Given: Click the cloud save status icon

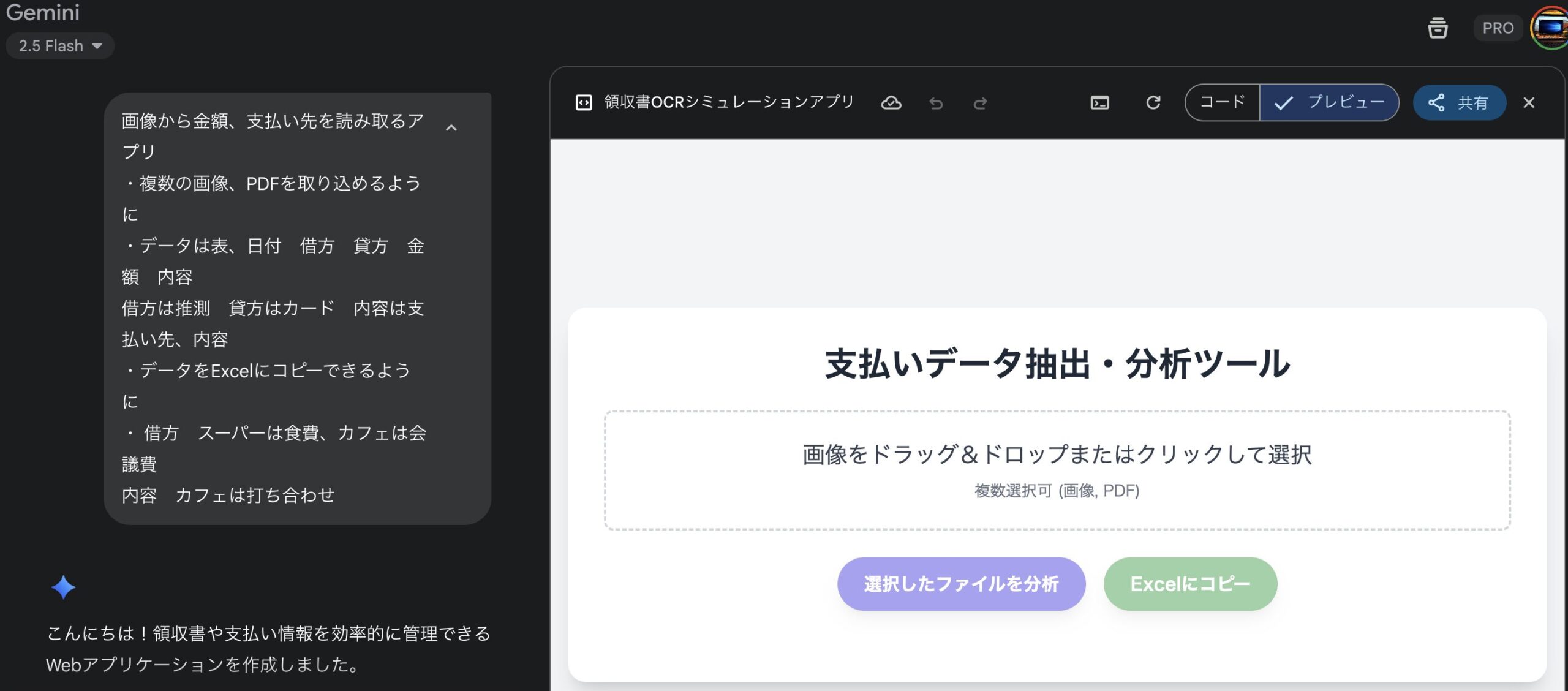Looking at the screenshot, I should coord(891,103).
